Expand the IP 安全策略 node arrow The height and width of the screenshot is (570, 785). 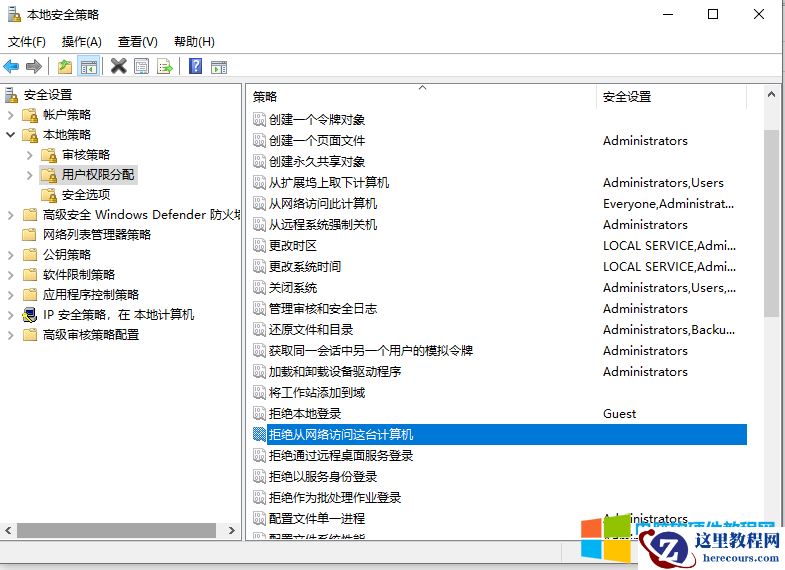[11, 315]
